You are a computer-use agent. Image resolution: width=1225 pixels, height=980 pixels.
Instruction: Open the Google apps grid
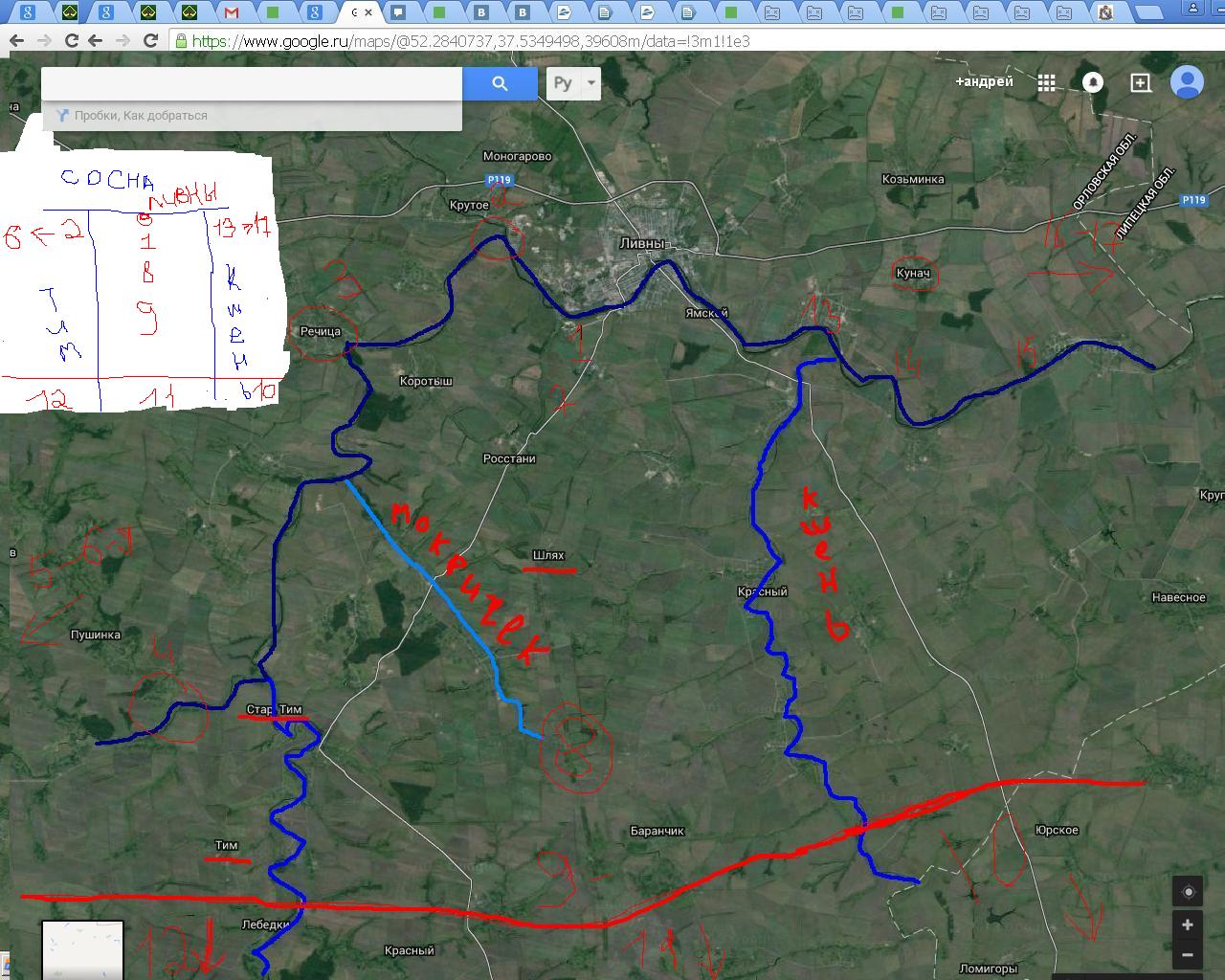(1046, 83)
